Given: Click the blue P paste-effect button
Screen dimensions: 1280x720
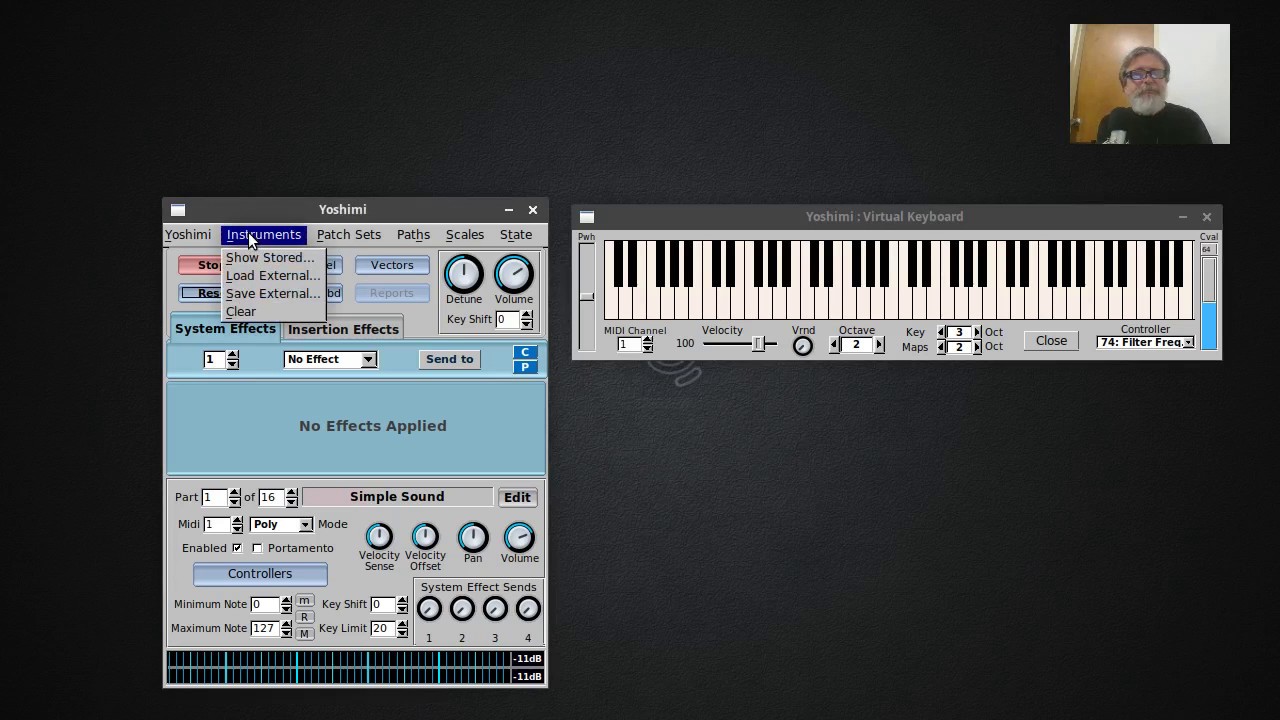Looking at the screenshot, I should (524, 367).
